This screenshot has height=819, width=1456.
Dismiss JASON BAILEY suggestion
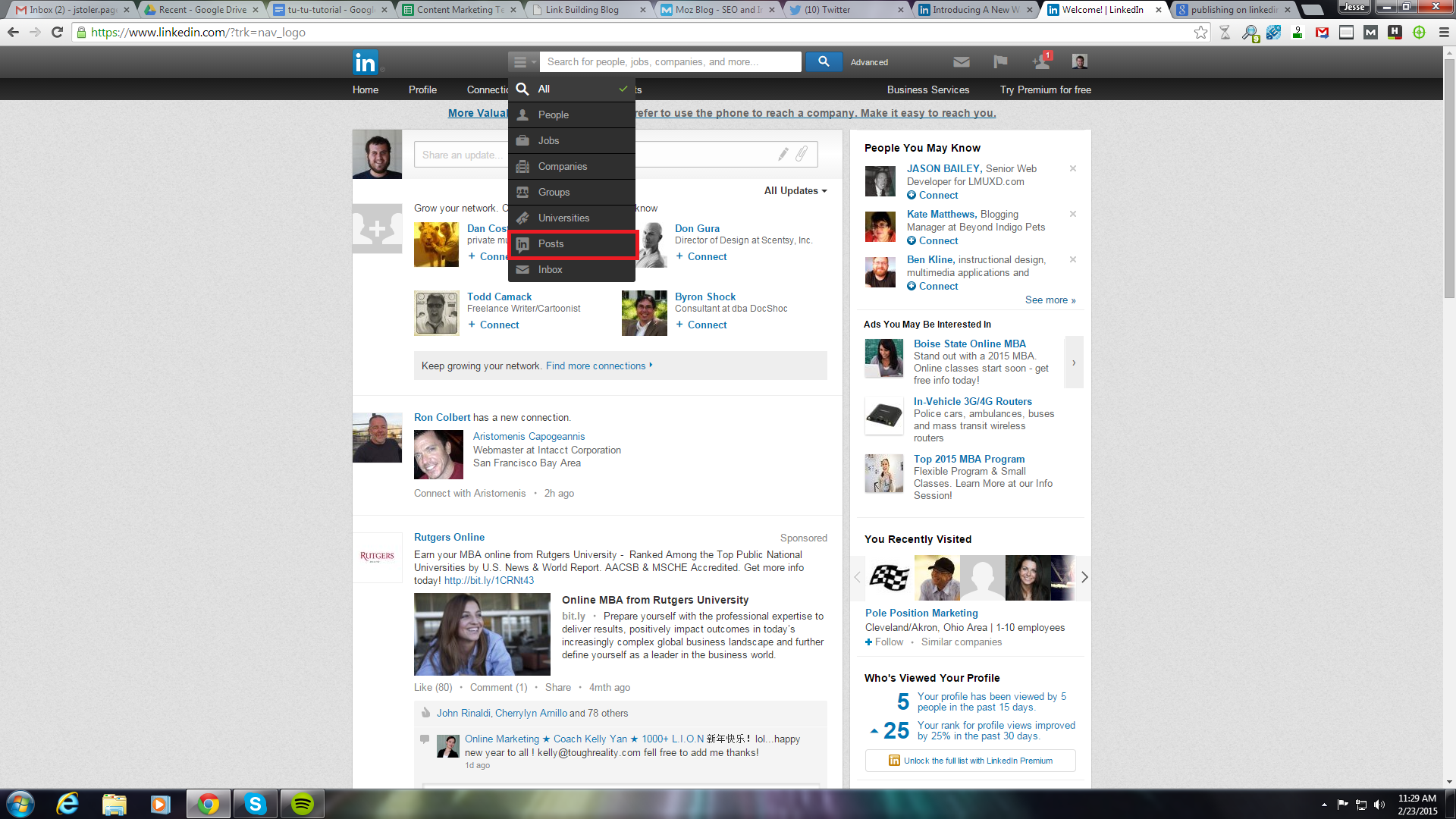[x=1073, y=168]
